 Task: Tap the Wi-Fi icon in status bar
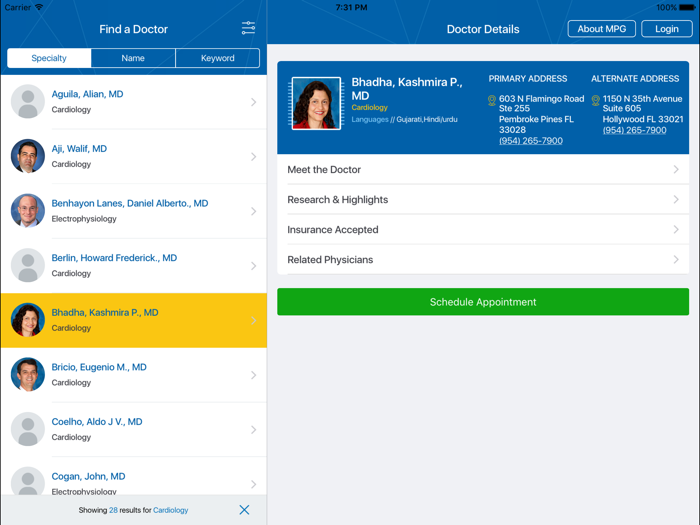[x=39, y=7]
